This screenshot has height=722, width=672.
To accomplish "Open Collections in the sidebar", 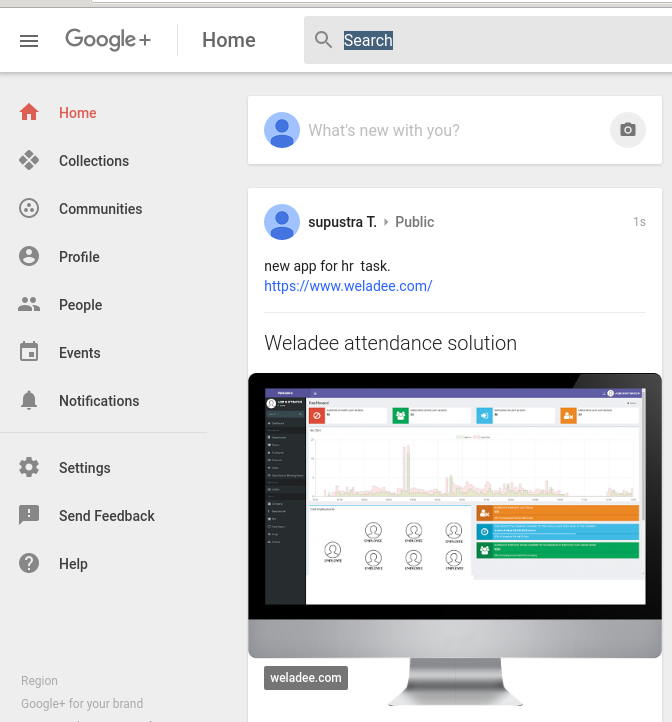I will [94, 161].
